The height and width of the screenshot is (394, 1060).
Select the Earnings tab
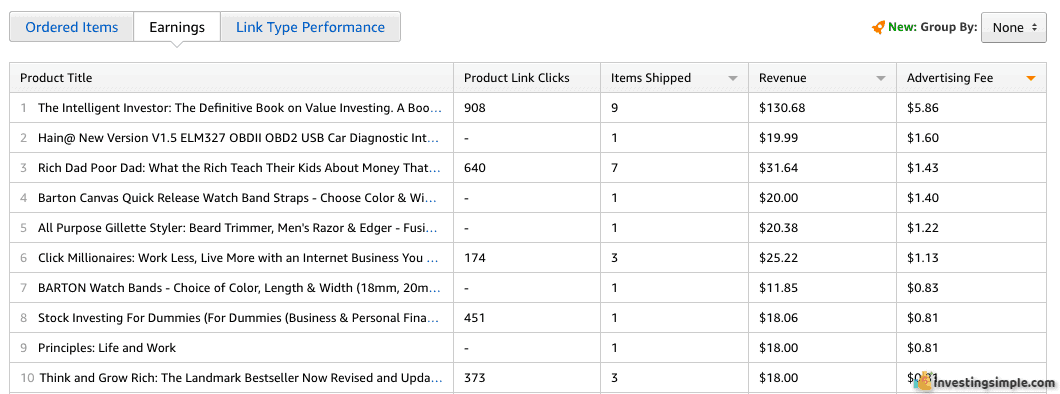point(177,27)
